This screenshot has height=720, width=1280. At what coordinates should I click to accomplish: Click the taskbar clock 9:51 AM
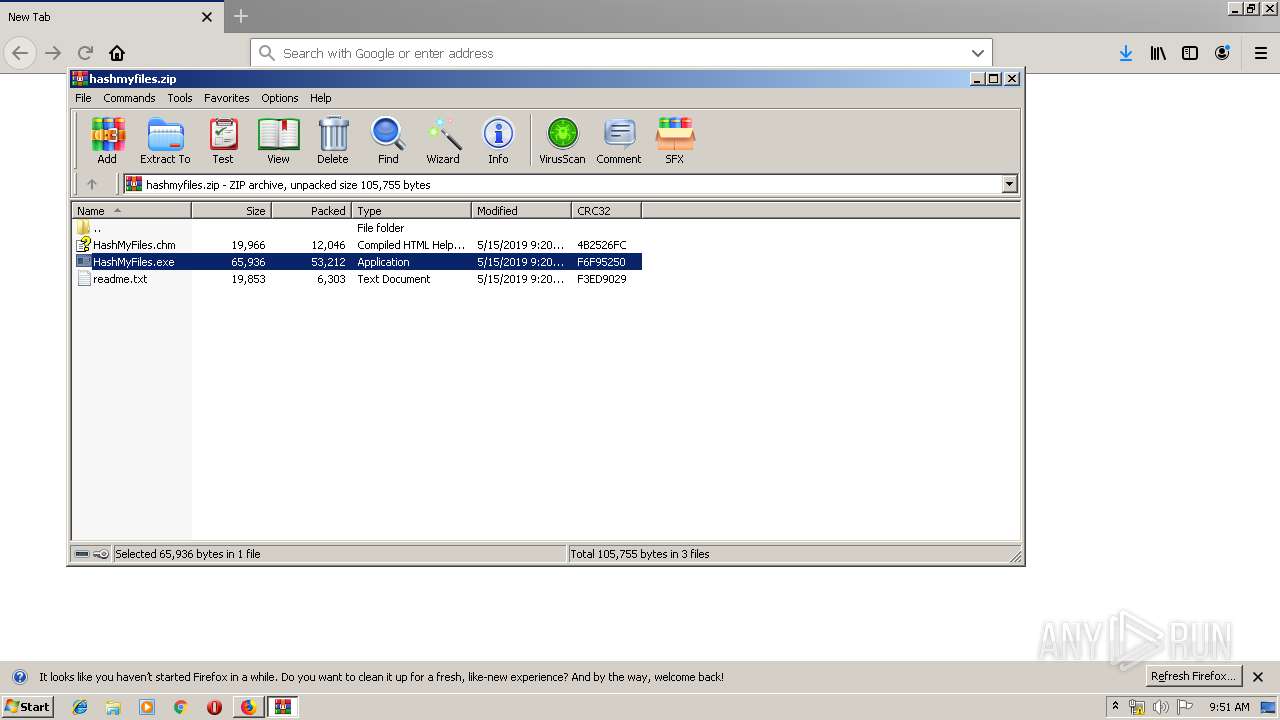click(1229, 707)
